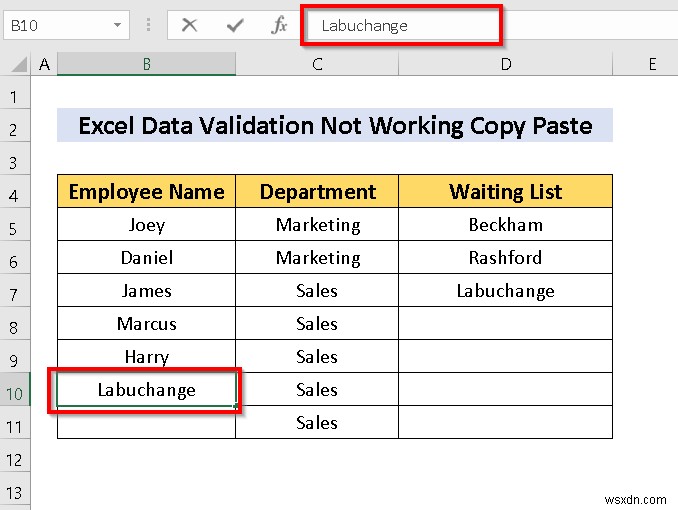Select column A header
This screenshot has height=510, width=678.
point(44,64)
